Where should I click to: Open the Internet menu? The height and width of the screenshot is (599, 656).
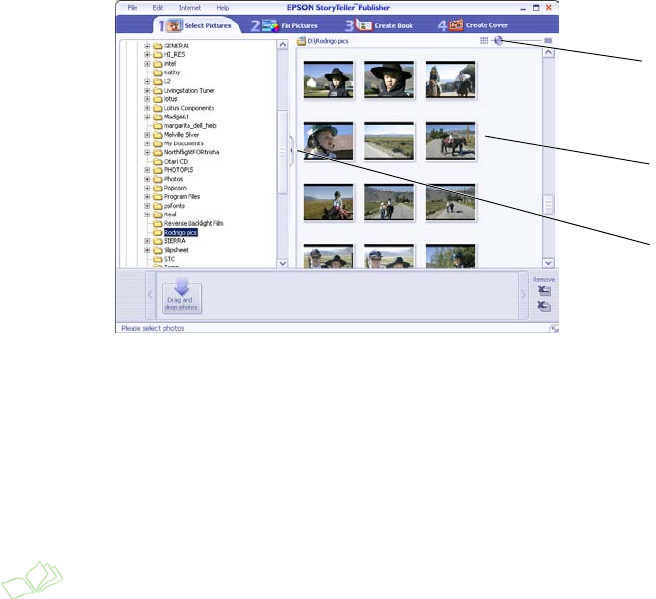[x=190, y=8]
